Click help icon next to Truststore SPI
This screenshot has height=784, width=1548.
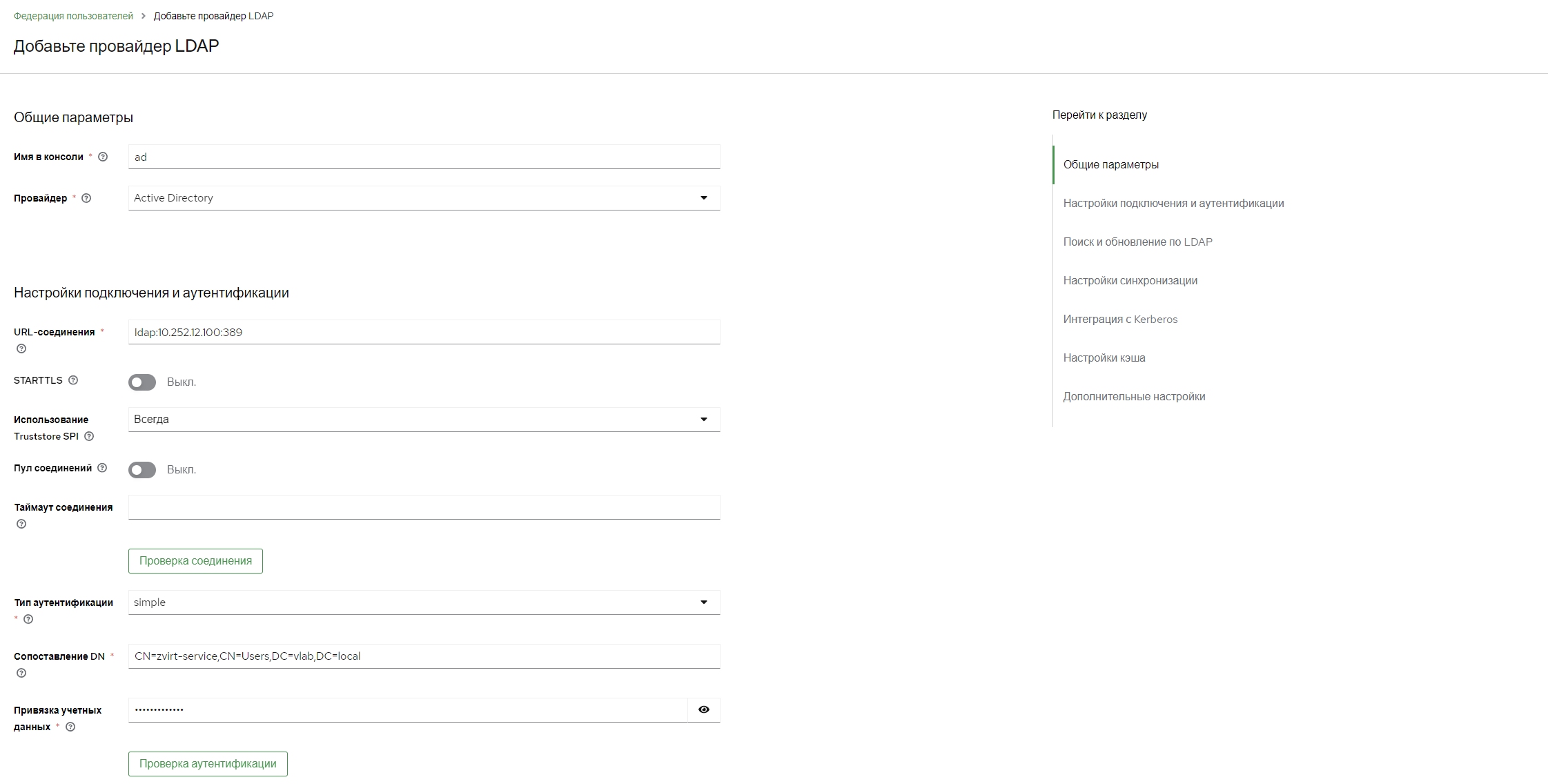point(89,436)
